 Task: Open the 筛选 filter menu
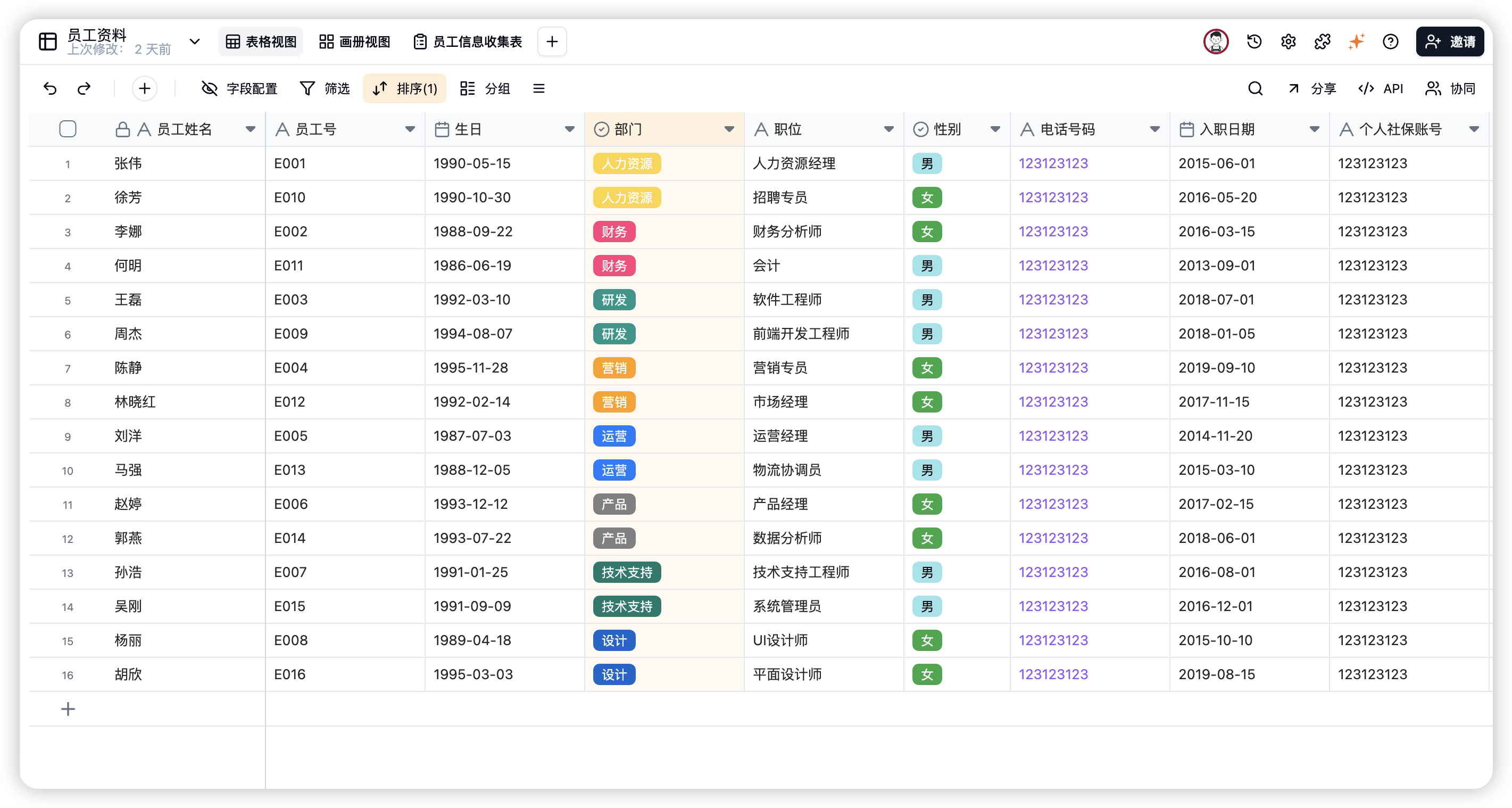click(325, 89)
